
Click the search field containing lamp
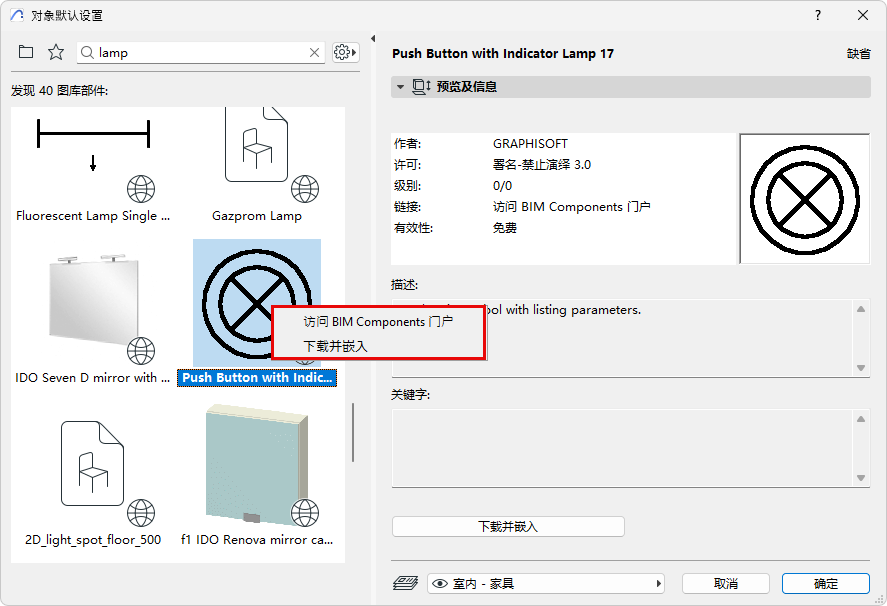pyautogui.click(x=201, y=53)
